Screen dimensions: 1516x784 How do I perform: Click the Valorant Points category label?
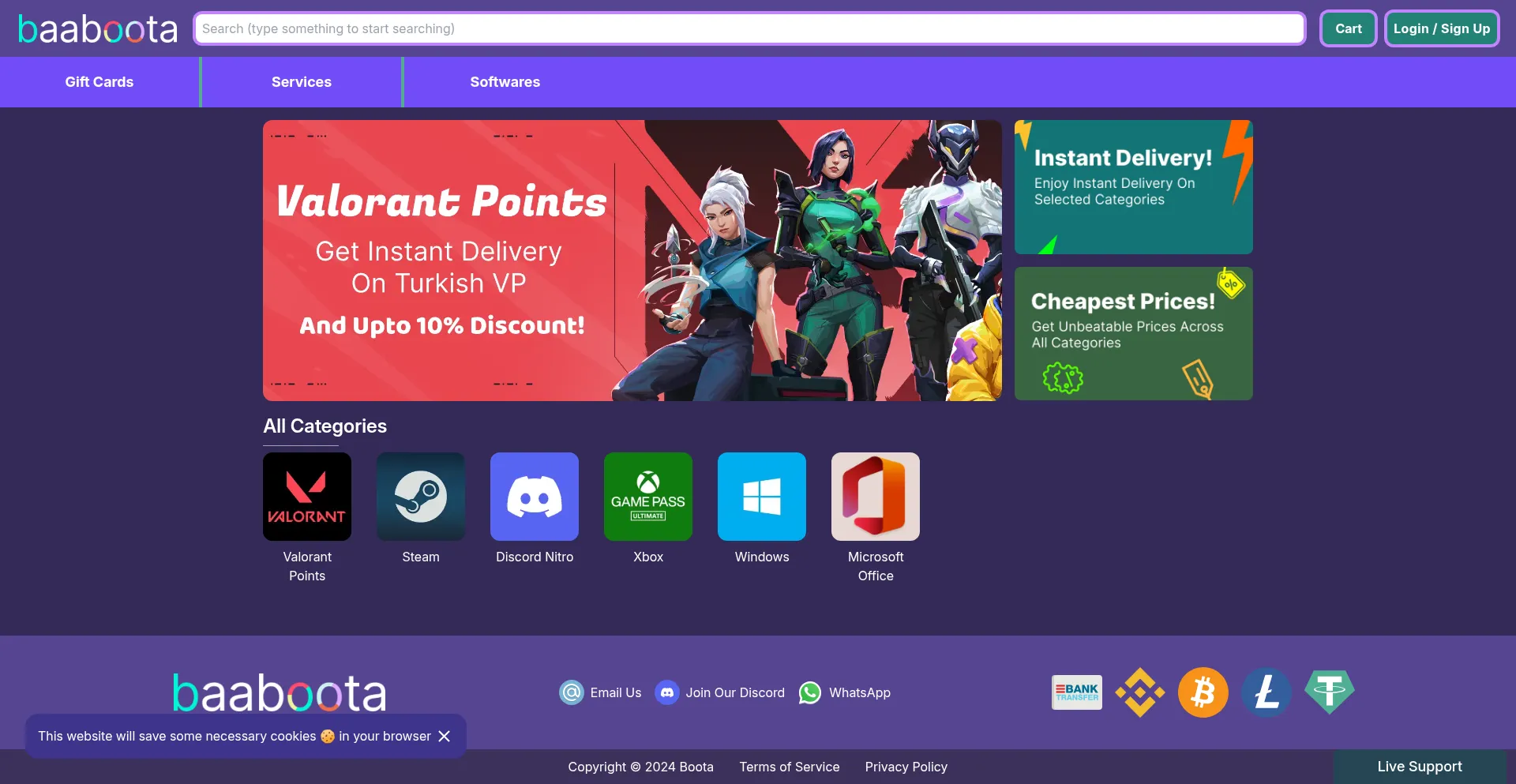[307, 566]
